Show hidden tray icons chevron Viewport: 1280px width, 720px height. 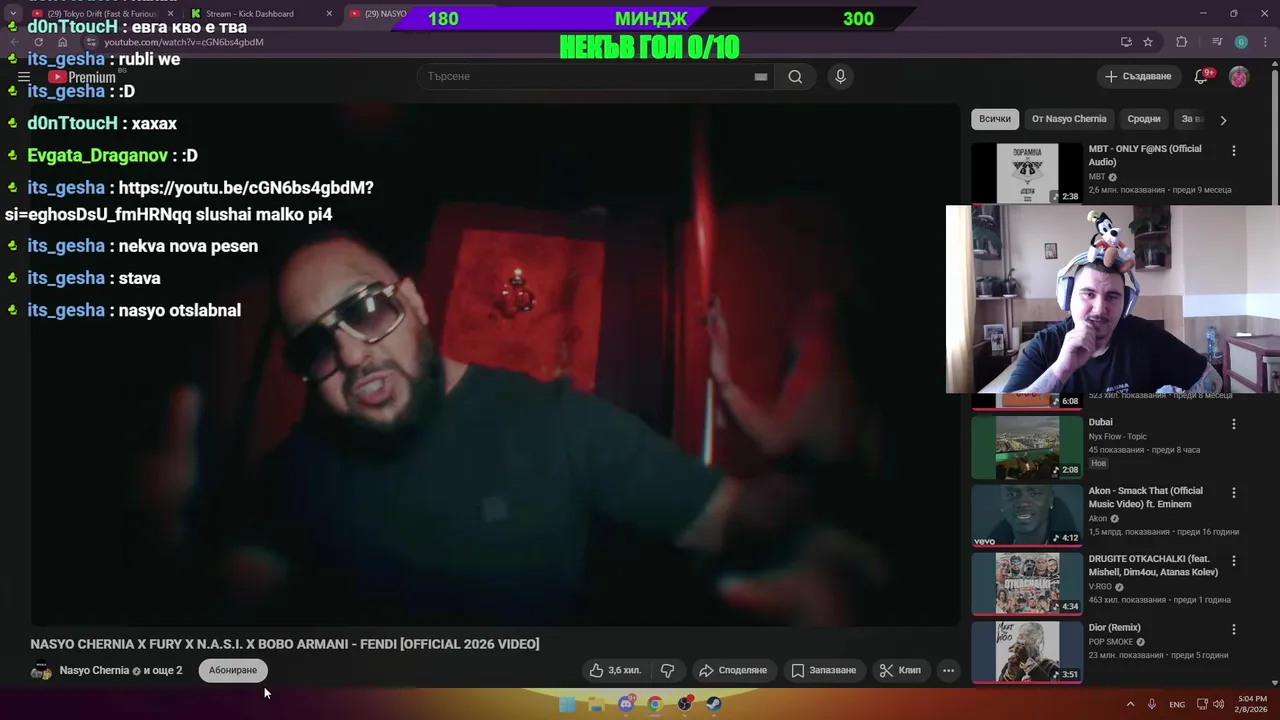point(1131,704)
